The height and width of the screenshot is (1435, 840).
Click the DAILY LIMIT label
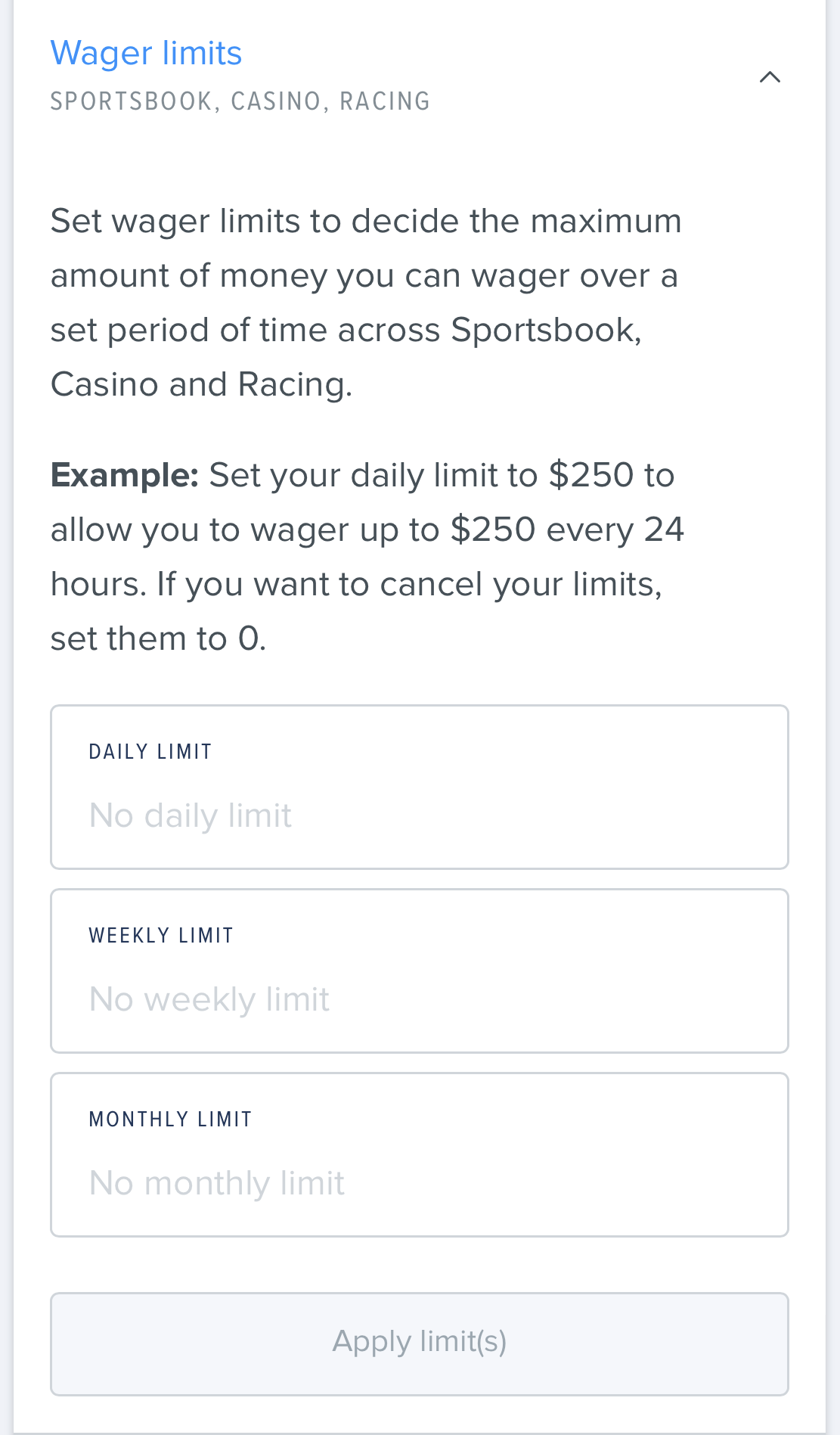coord(150,750)
